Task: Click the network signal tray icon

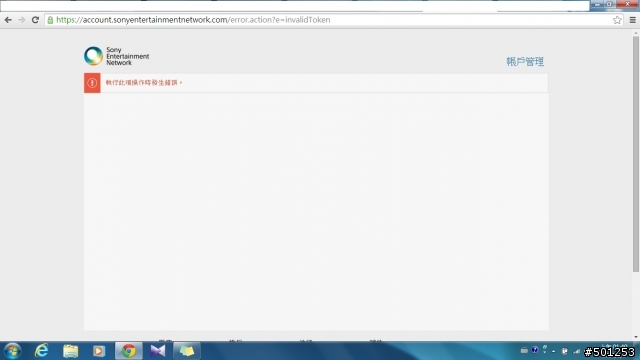Action: 577,351
